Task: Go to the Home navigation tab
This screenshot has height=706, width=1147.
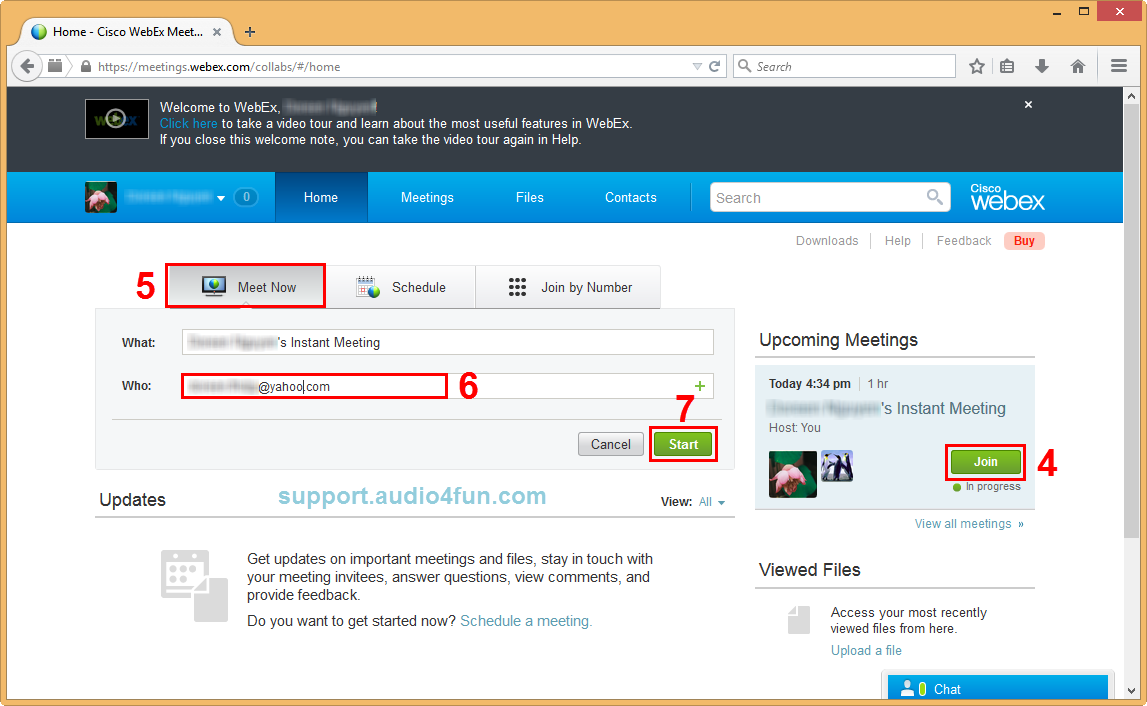Action: [321, 198]
